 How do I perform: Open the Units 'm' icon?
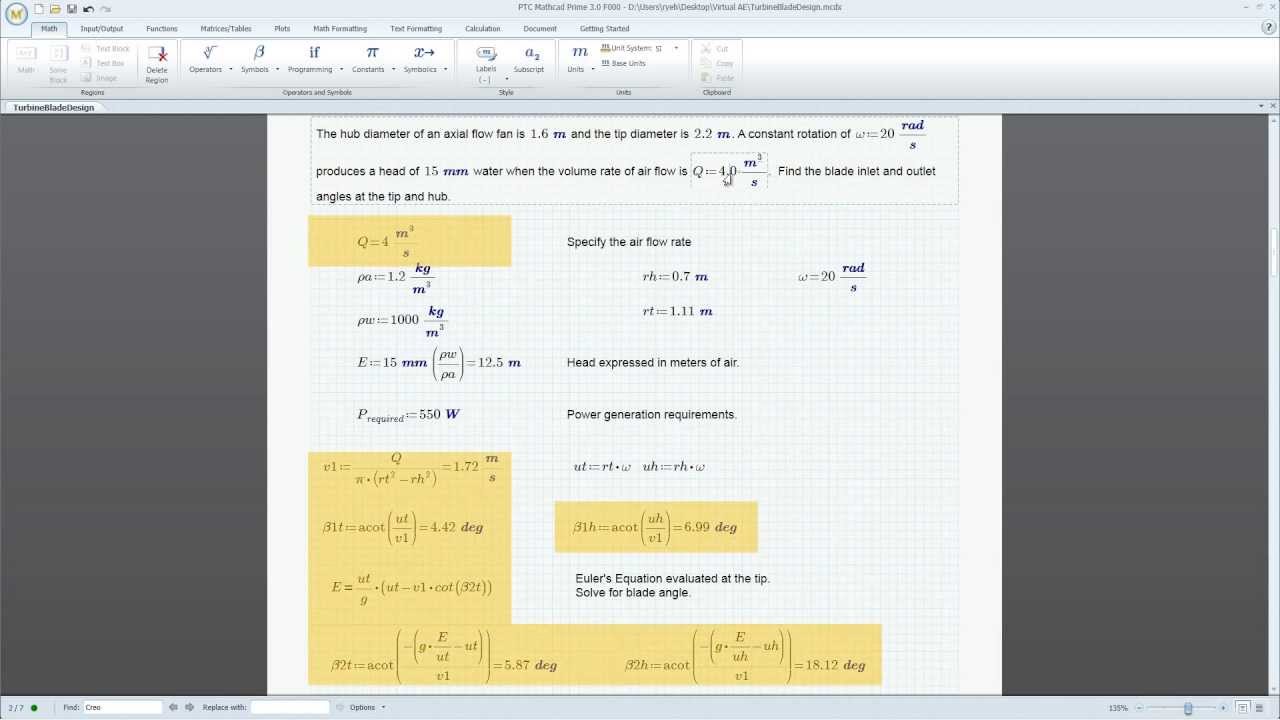579,53
